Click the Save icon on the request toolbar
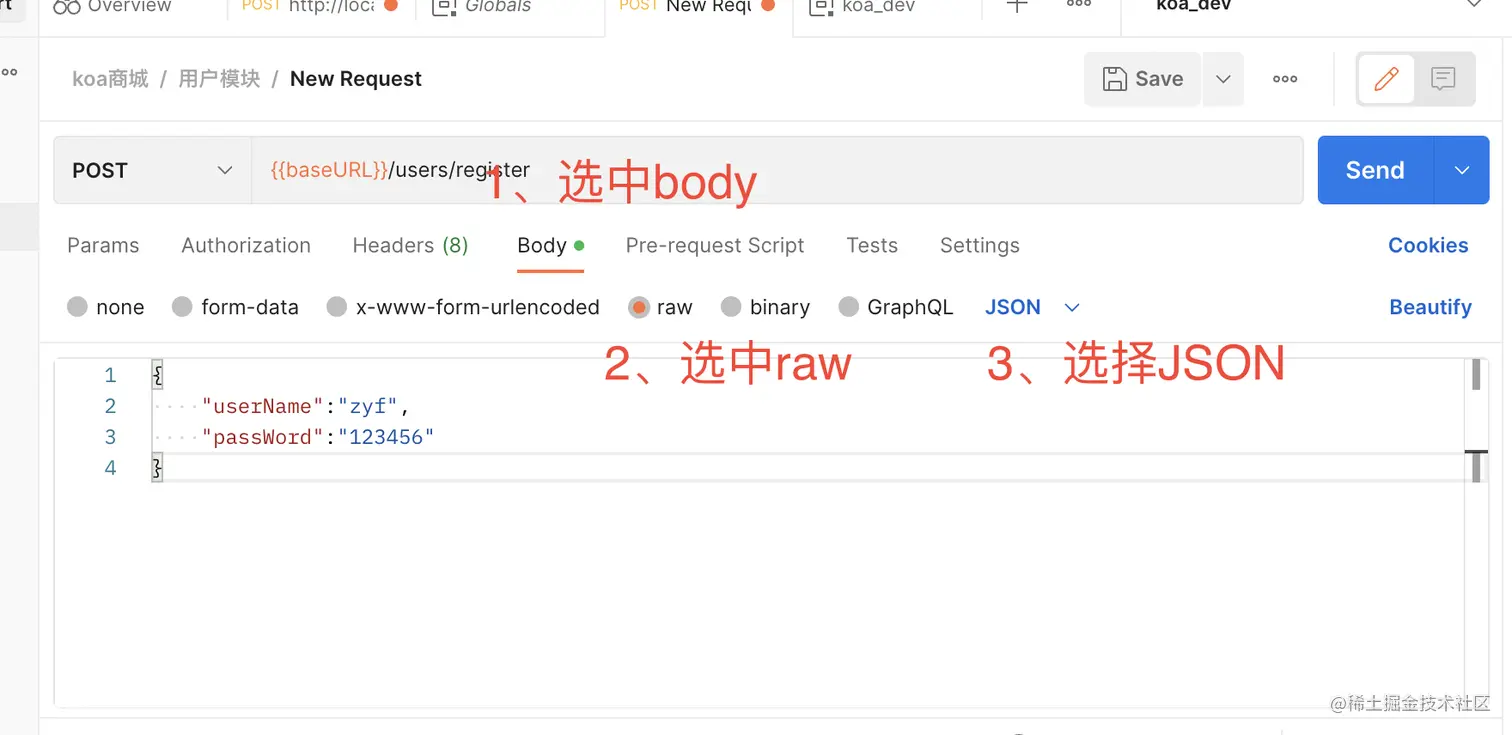1512x735 pixels. (1113, 78)
